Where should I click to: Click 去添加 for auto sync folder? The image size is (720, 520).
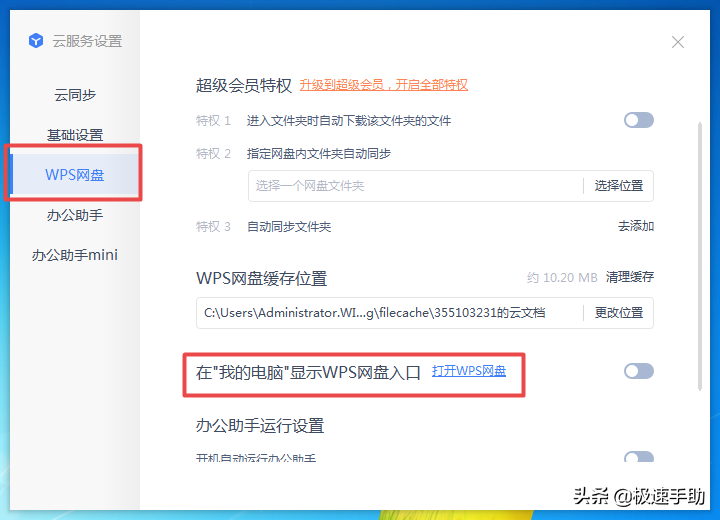636,226
